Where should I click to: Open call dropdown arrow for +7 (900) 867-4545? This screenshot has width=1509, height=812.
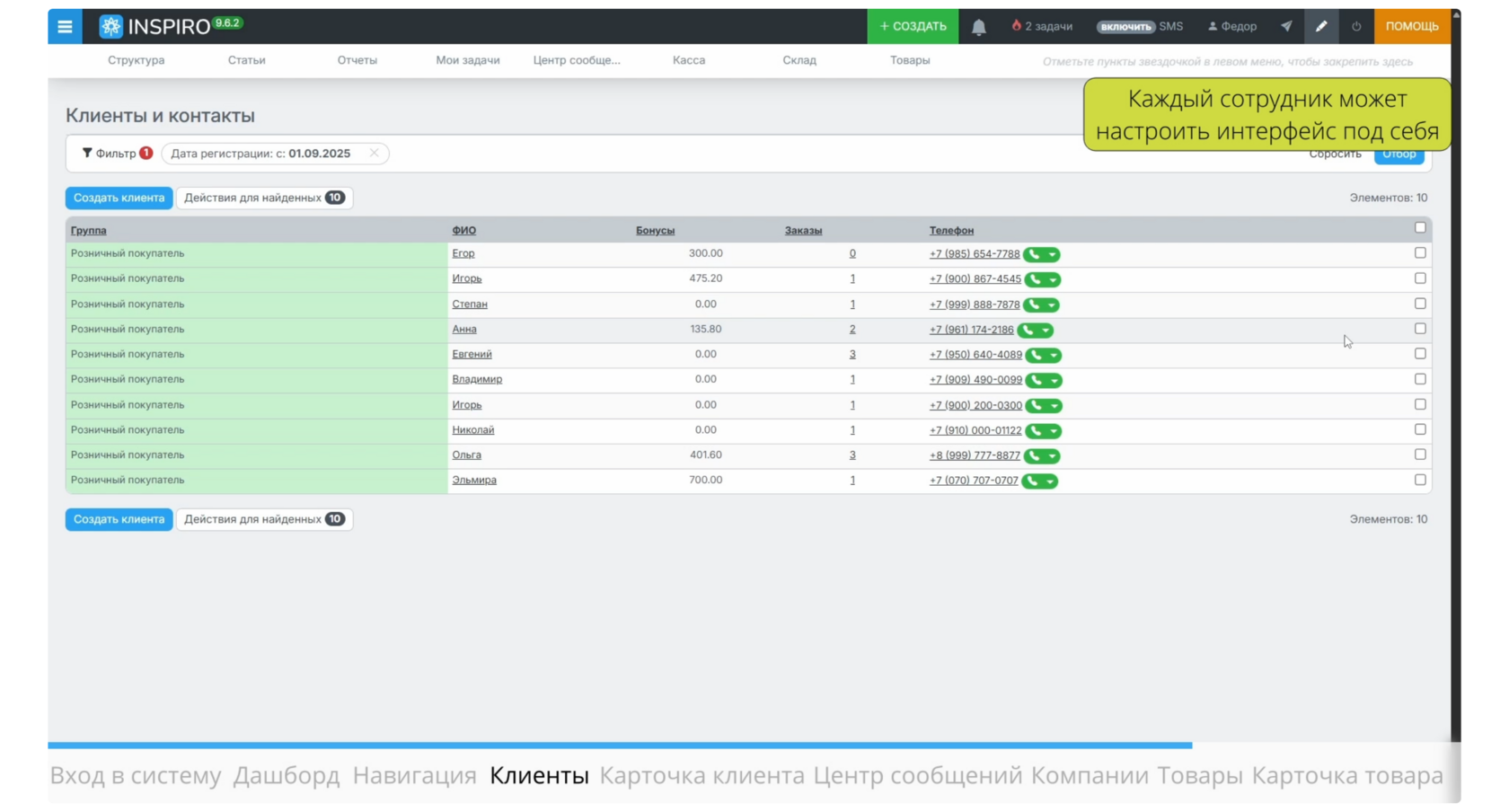coord(1053,280)
